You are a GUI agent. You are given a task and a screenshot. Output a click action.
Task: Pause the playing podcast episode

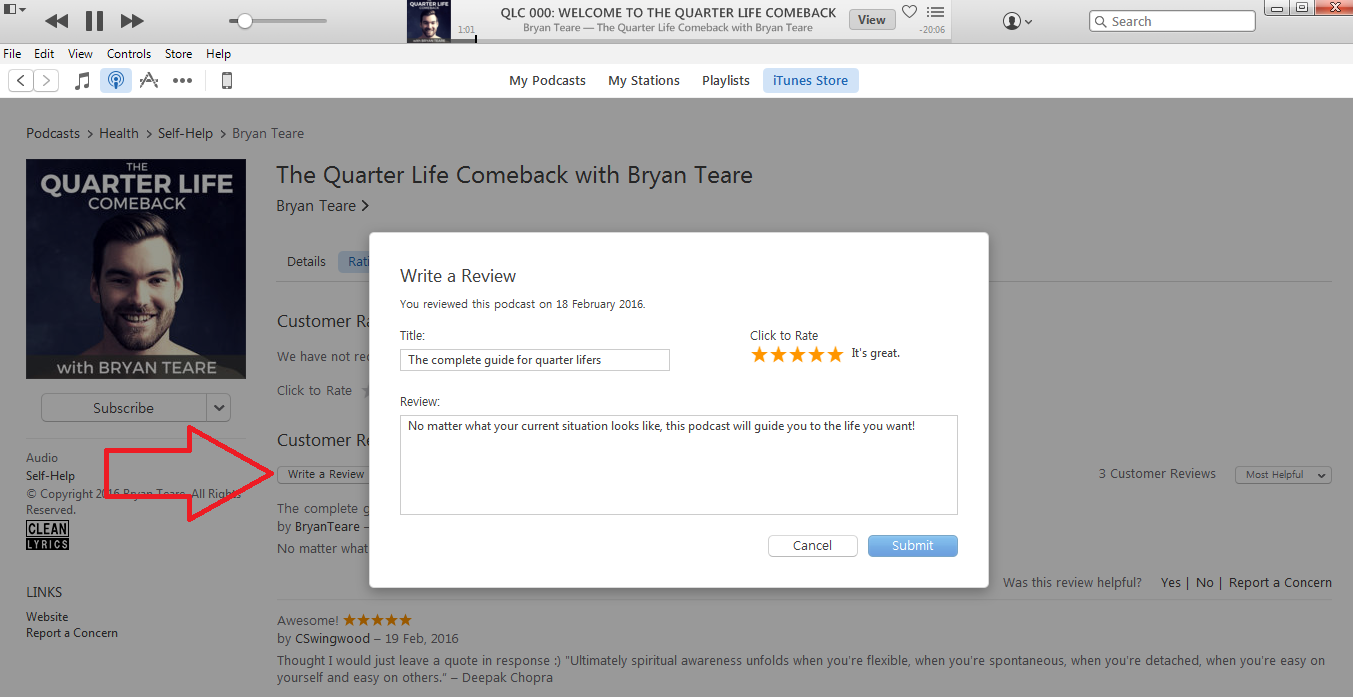[94, 21]
